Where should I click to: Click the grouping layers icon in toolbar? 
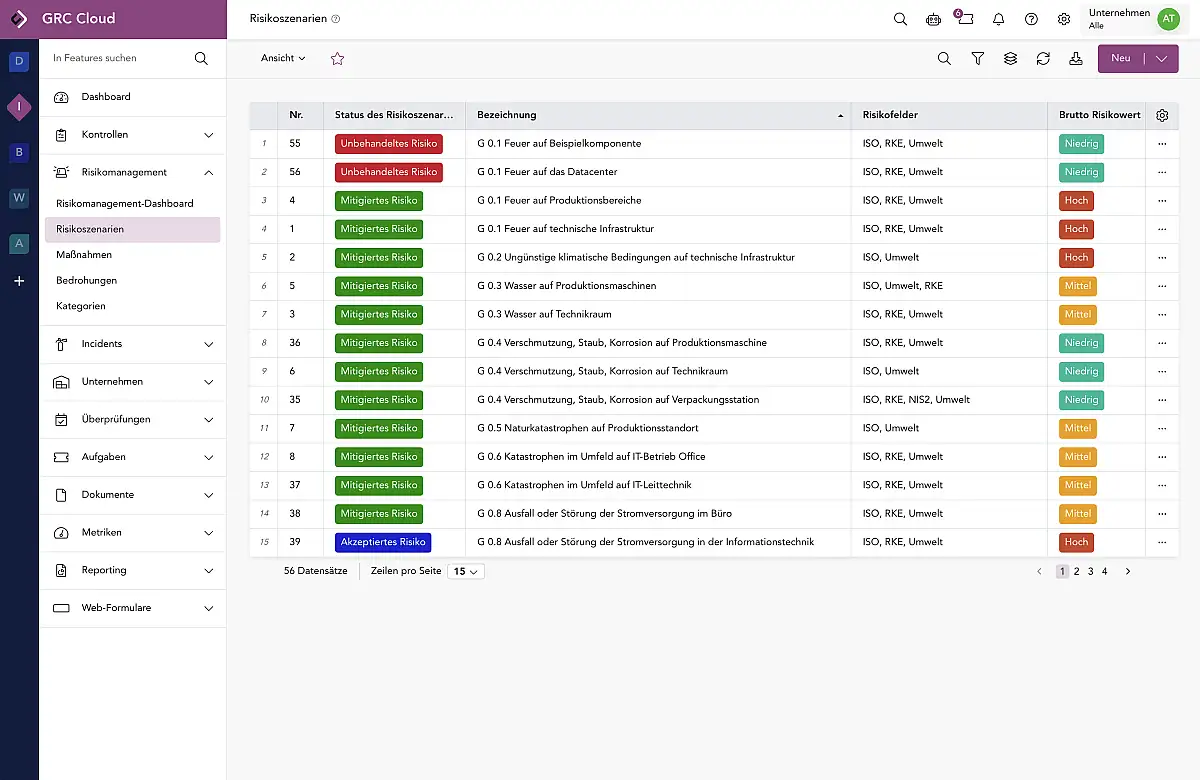[x=1010, y=59]
